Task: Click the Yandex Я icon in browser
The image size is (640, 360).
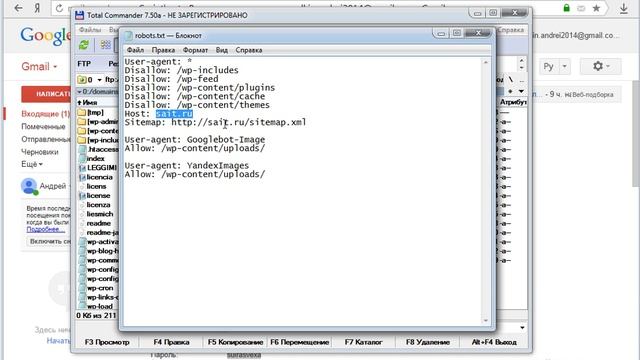Action: point(37,8)
